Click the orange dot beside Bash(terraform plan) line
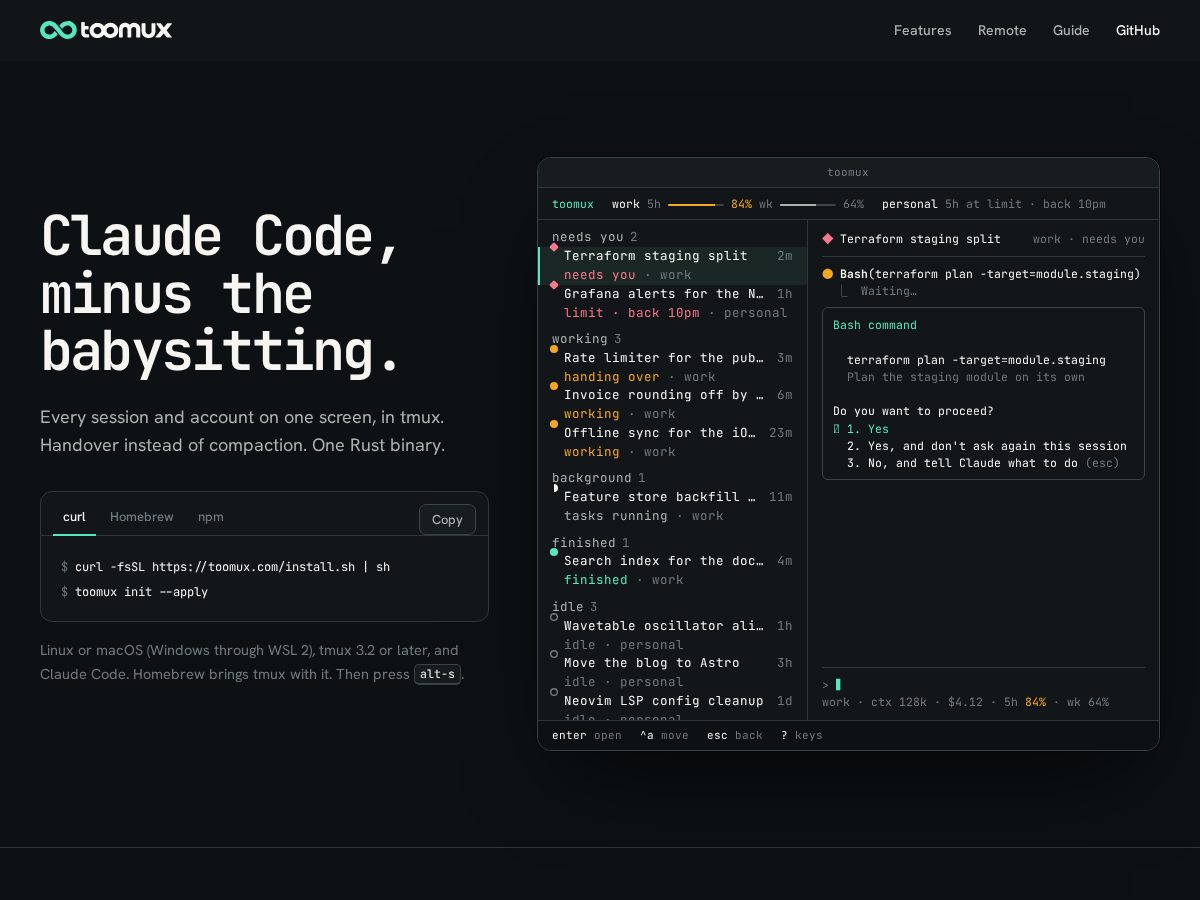 [x=827, y=274]
